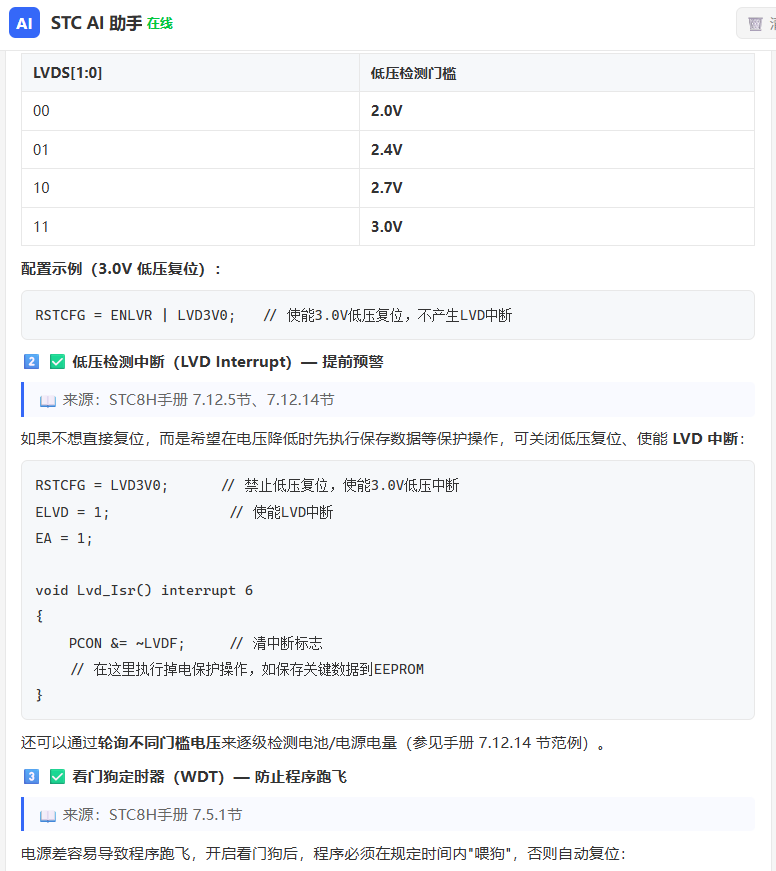Screen dimensions: 776x871
Task: Click the 2.0V threshold table cell
Action: (x=557, y=111)
